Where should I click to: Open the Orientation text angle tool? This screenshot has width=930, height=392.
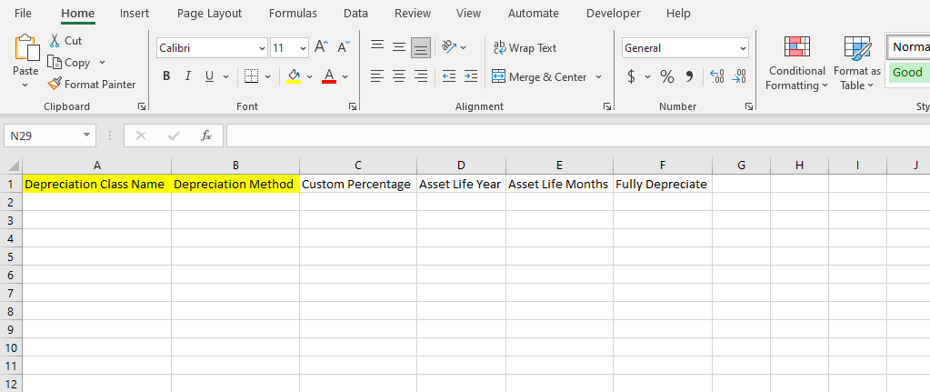tap(450, 47)
